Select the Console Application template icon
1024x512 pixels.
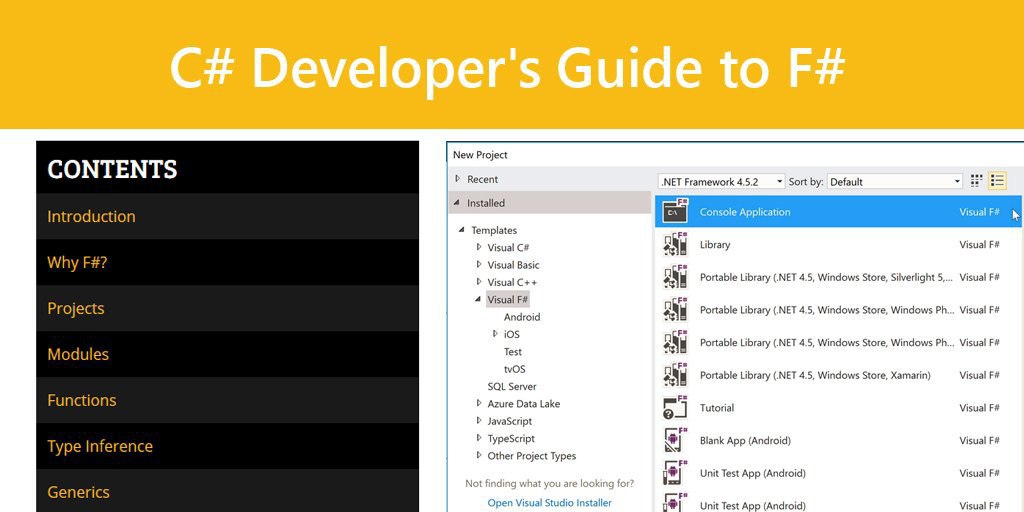[675, 212]
